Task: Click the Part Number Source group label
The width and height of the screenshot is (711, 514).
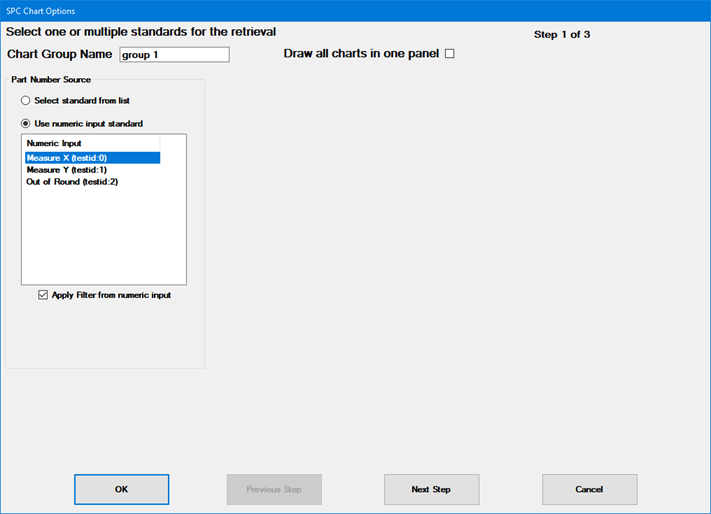Action: [x=51, y=80]
